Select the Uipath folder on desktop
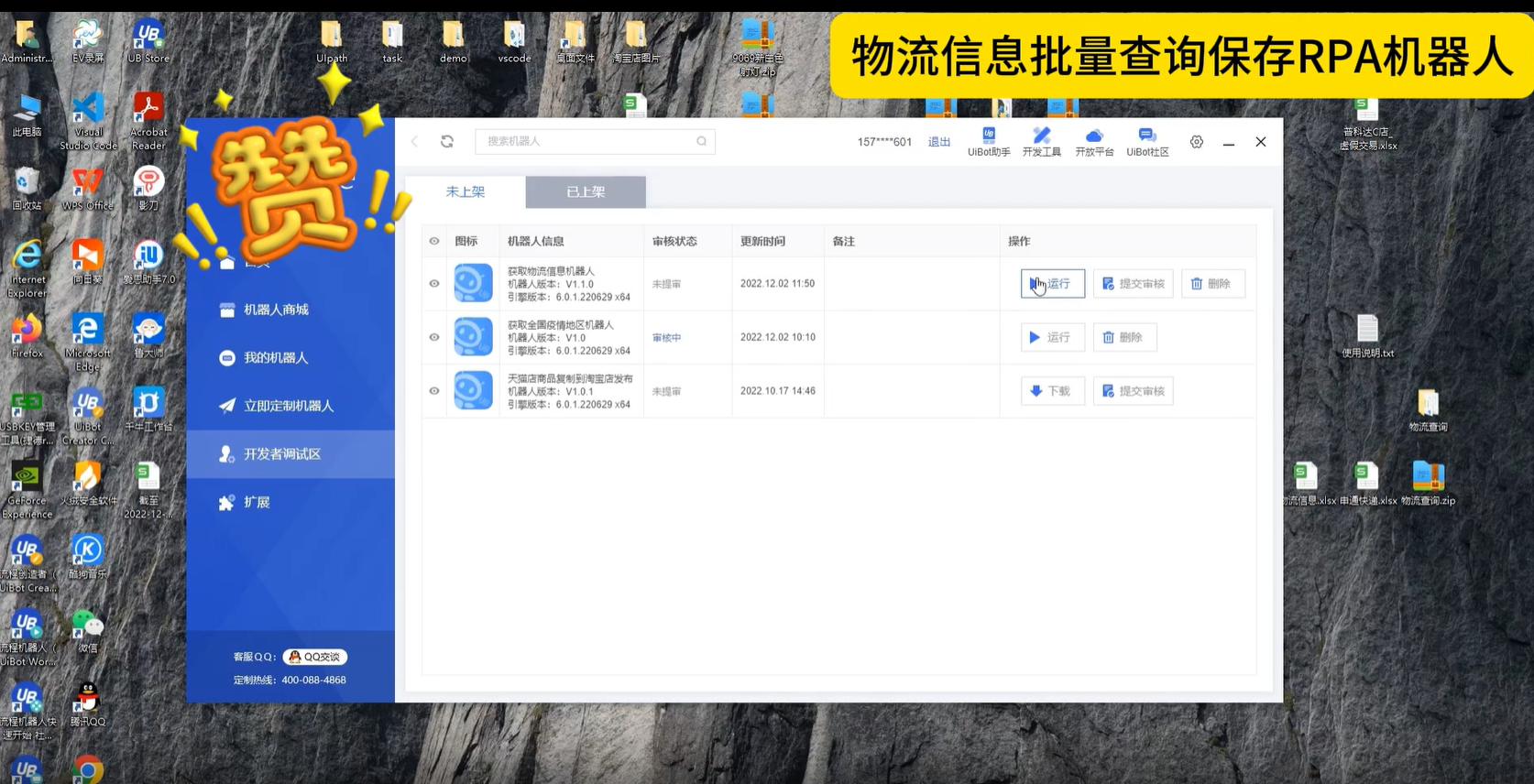The image size is (1534, 784). (x=332, y=41)
